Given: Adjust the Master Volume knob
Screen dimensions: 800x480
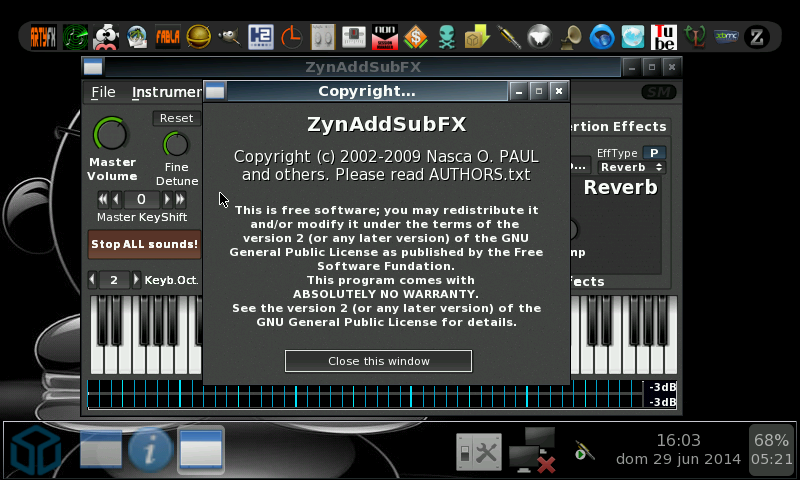Looking at the screenshot, I should tap(111, 135).
